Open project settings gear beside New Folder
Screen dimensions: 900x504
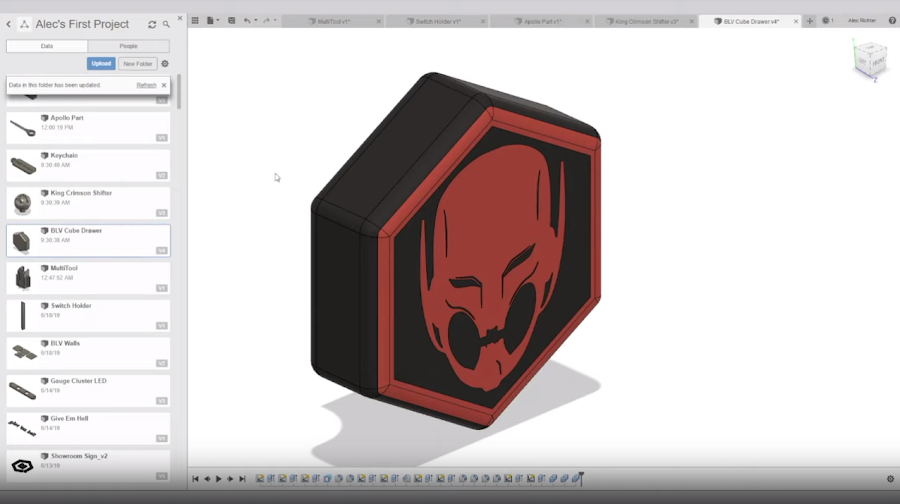[x=165, y=64]
